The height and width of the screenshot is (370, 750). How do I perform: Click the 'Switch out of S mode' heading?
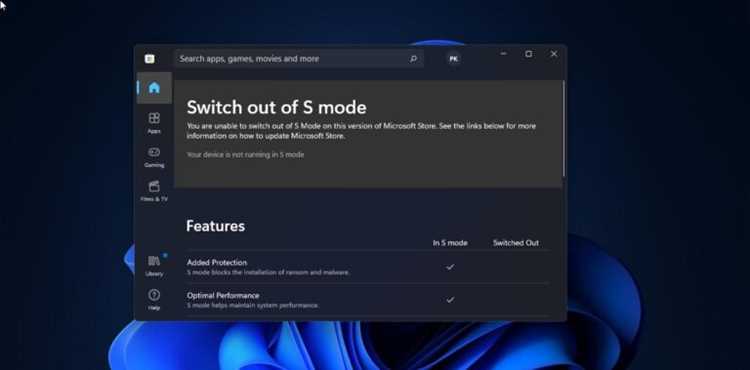[x=276, y=107]
